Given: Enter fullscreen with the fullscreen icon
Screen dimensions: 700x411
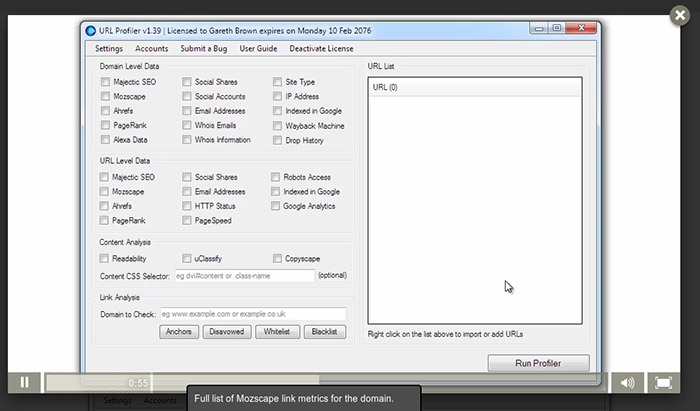Looking at the screenshot, I should 664,382.
